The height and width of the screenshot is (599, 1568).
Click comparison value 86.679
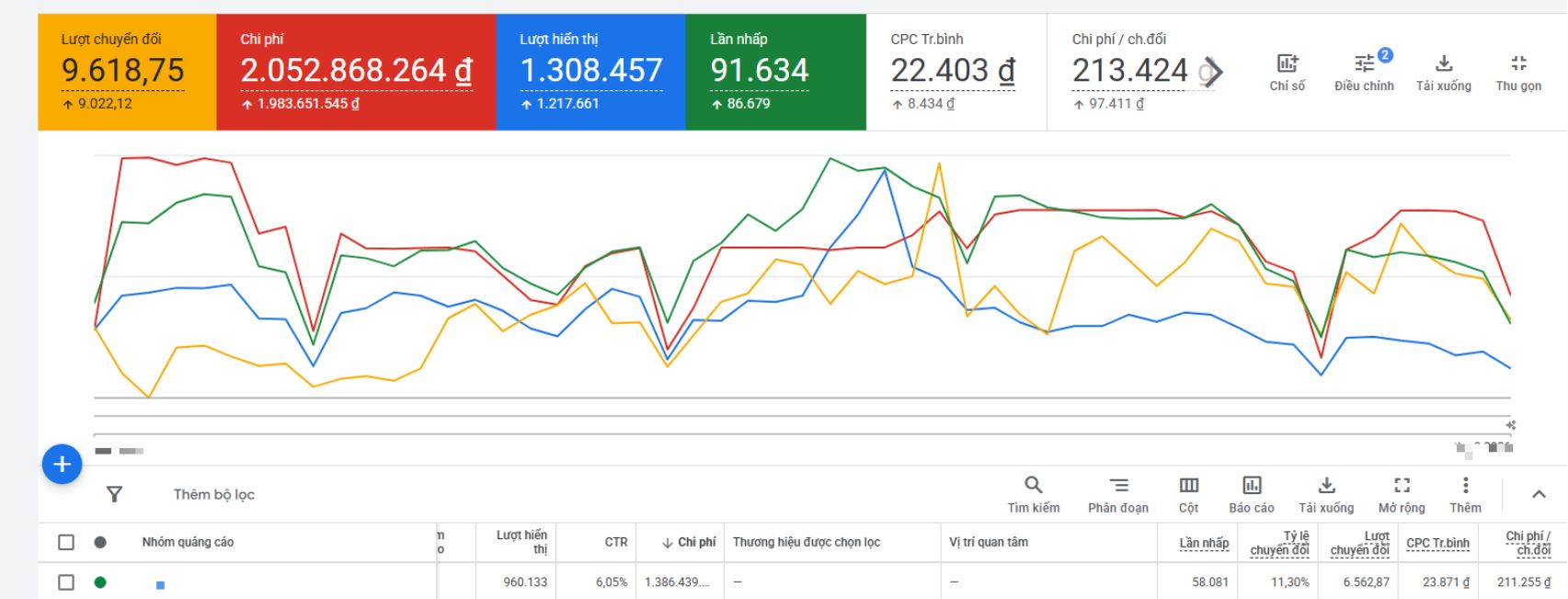[749, 104]
